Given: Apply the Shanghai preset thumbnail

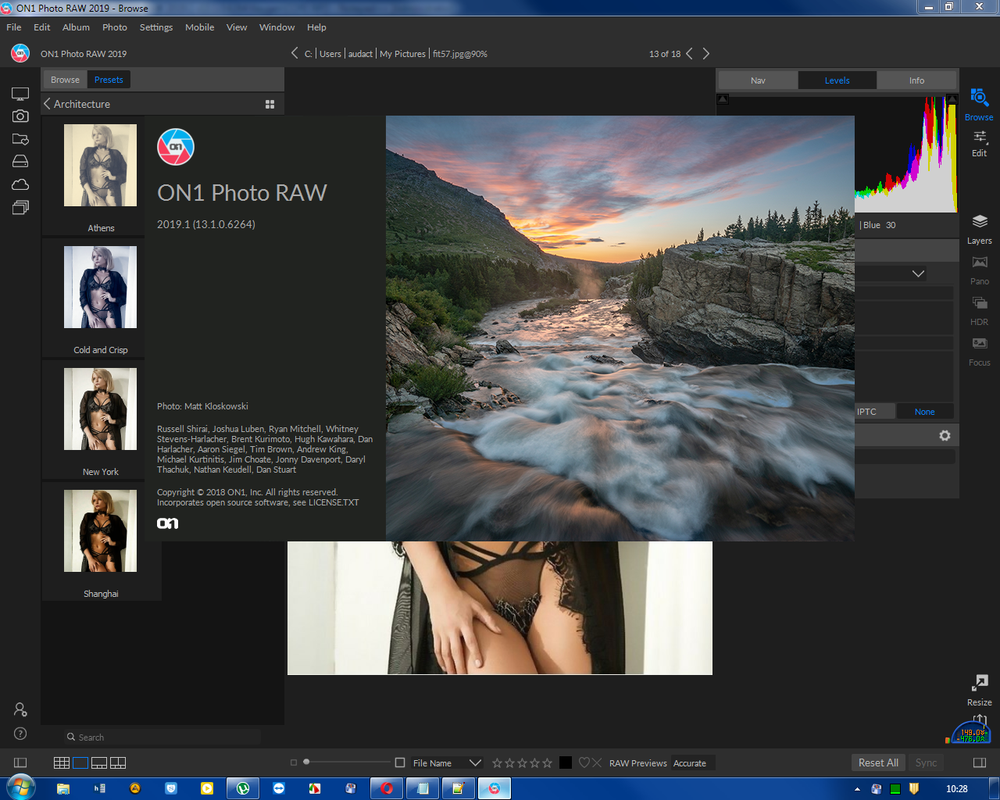Looking at the screenshot, I should tap(100, 531).
